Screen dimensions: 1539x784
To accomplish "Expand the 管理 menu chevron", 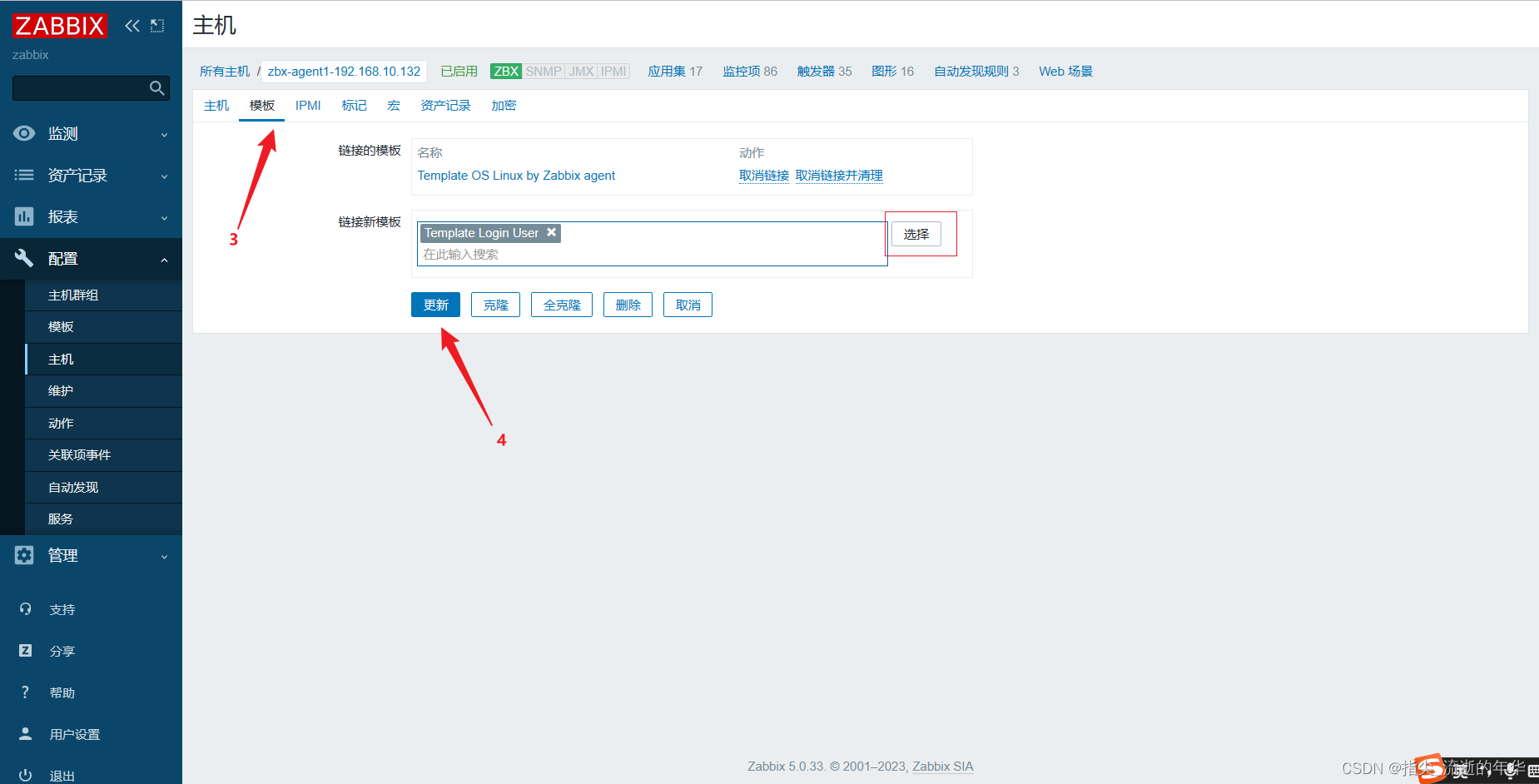I will click(164, 557).
